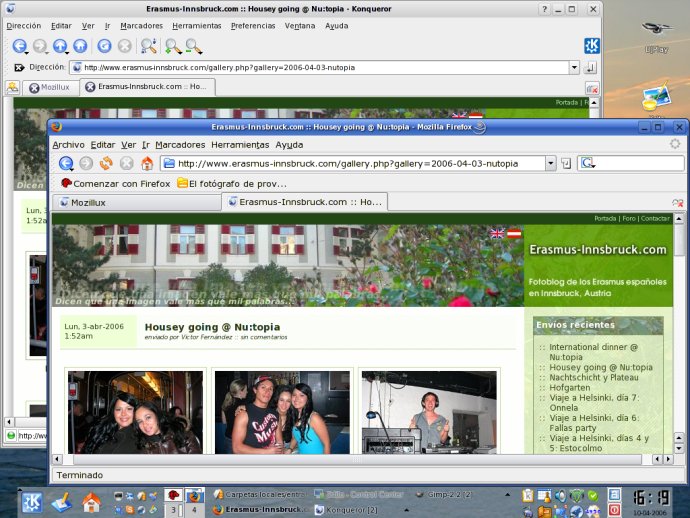690x518 pixels.
Task: Click the KDE logo in Konqueror toolbar
Action: [591, 45]
